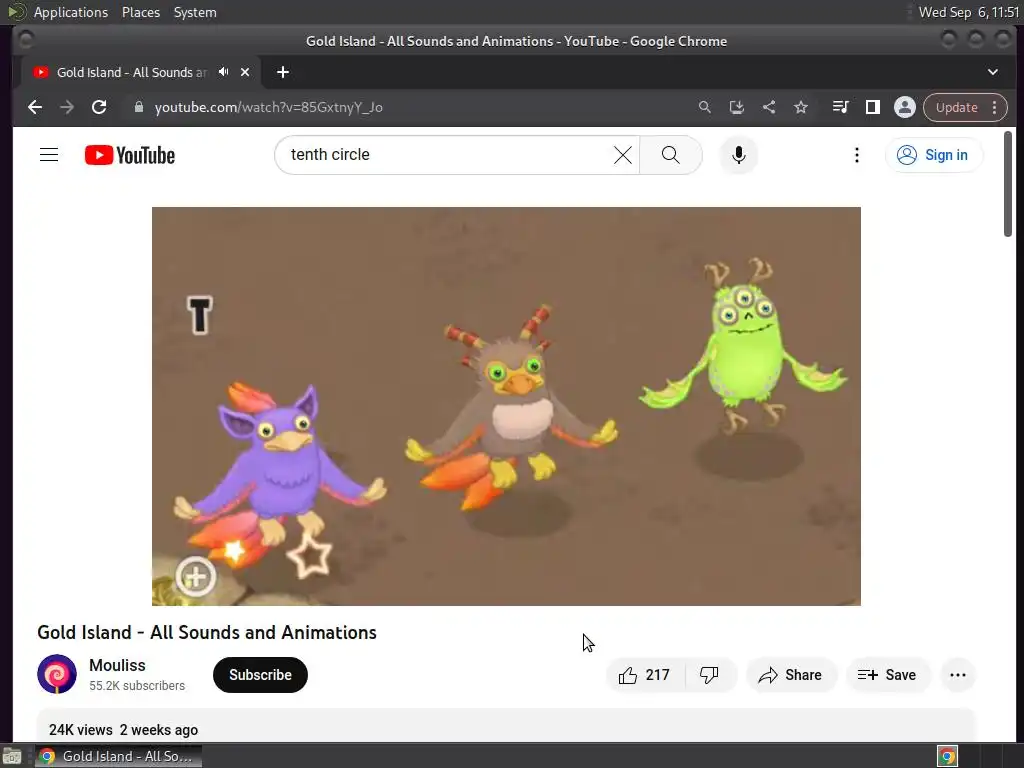Screen dimensions: 1024x768
Task: Click the video player to pause
Action: [x=506, y=406]
